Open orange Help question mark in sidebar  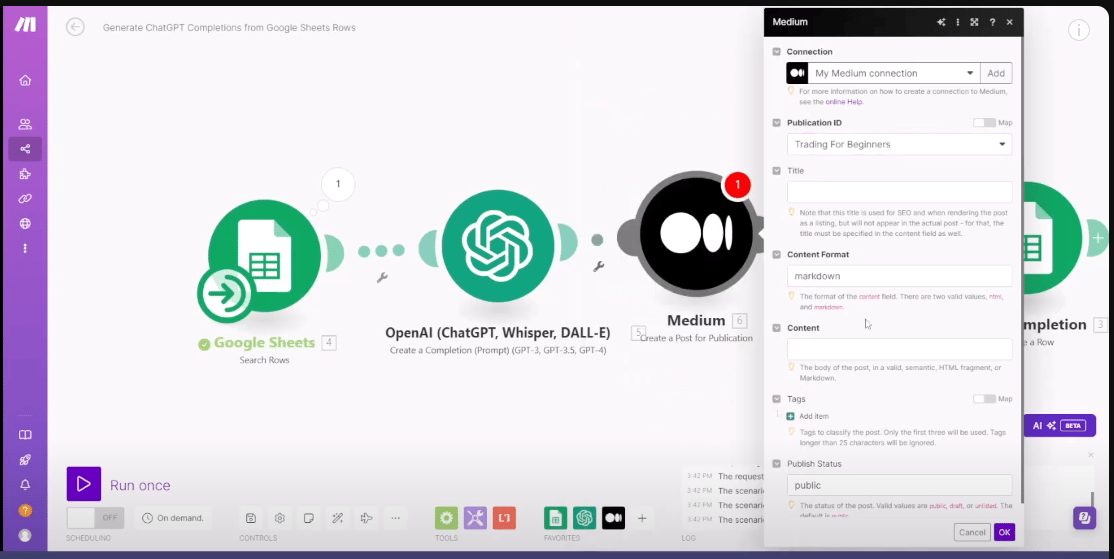click(x=25, y=510)
